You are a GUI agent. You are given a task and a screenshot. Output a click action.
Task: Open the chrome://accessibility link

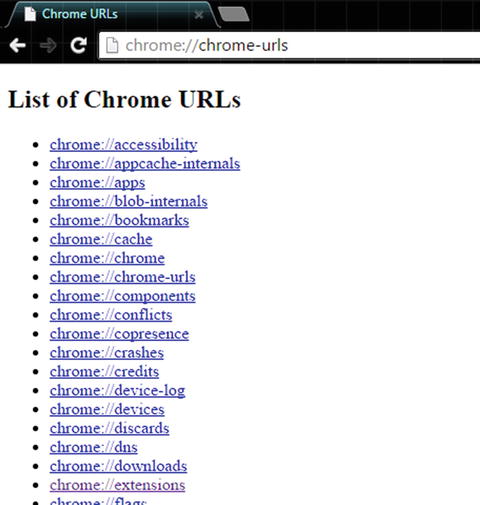click(124, 145)
